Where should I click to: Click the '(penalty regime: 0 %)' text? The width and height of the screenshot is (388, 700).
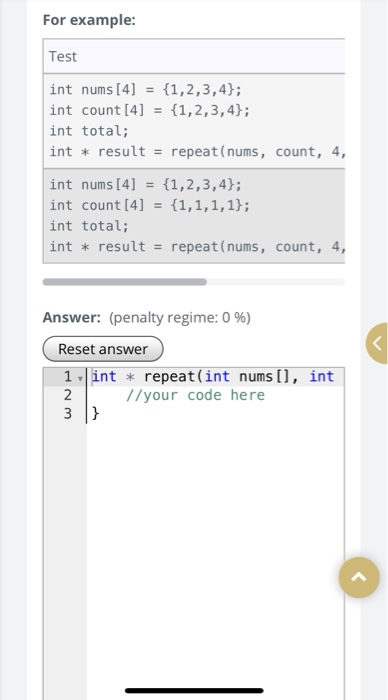180,317
